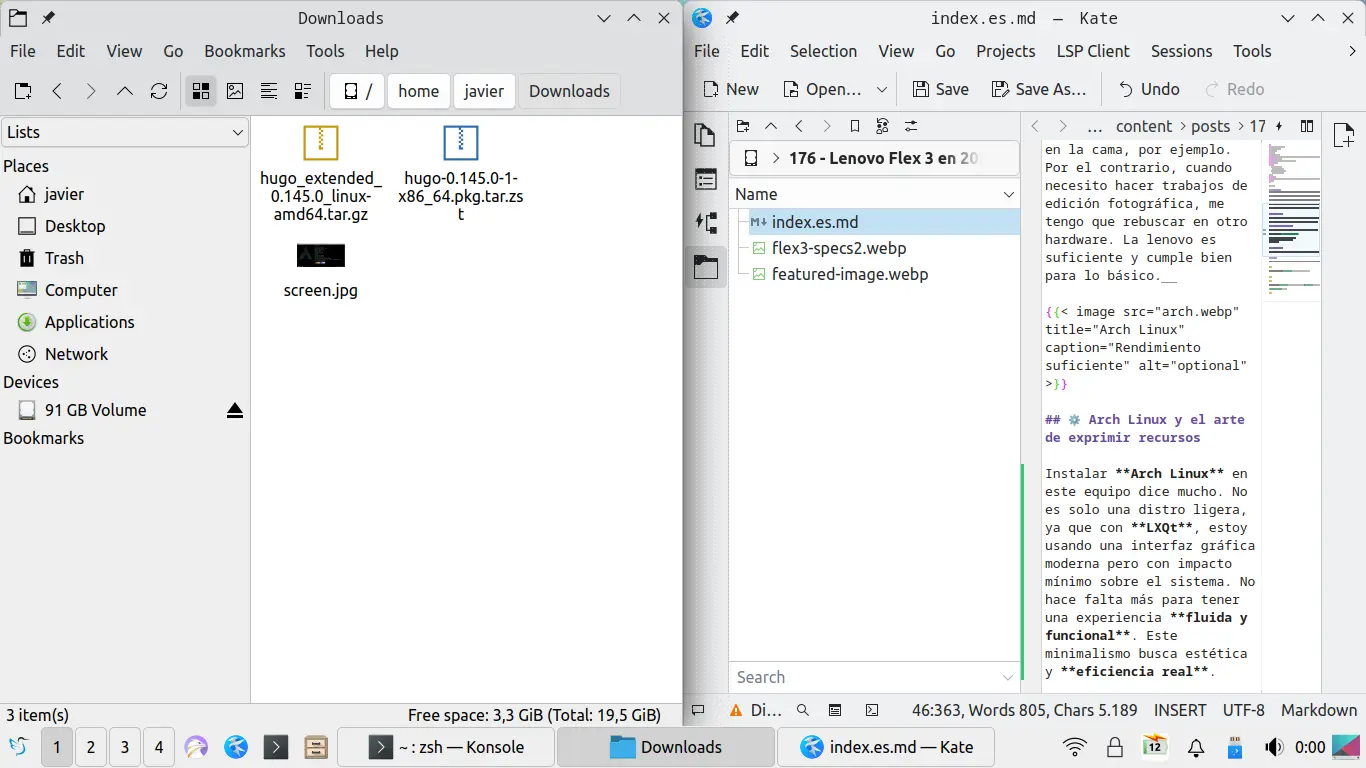Viewport: 1366px width, 768px height.
Task: Switch to icon view mode
Action: point(201,91)
